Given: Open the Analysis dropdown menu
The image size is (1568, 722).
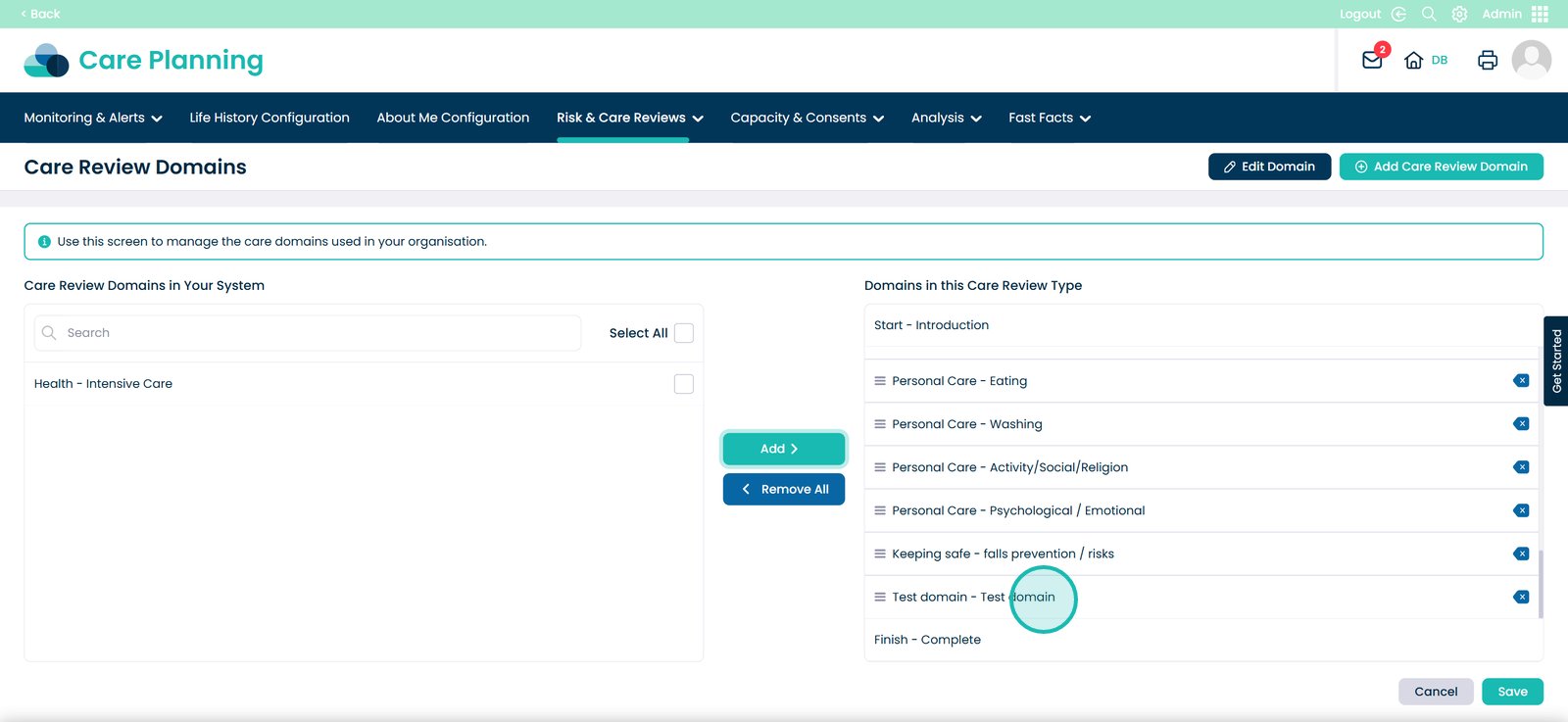Looking at the screenshot, I should [x=946, y=118].
